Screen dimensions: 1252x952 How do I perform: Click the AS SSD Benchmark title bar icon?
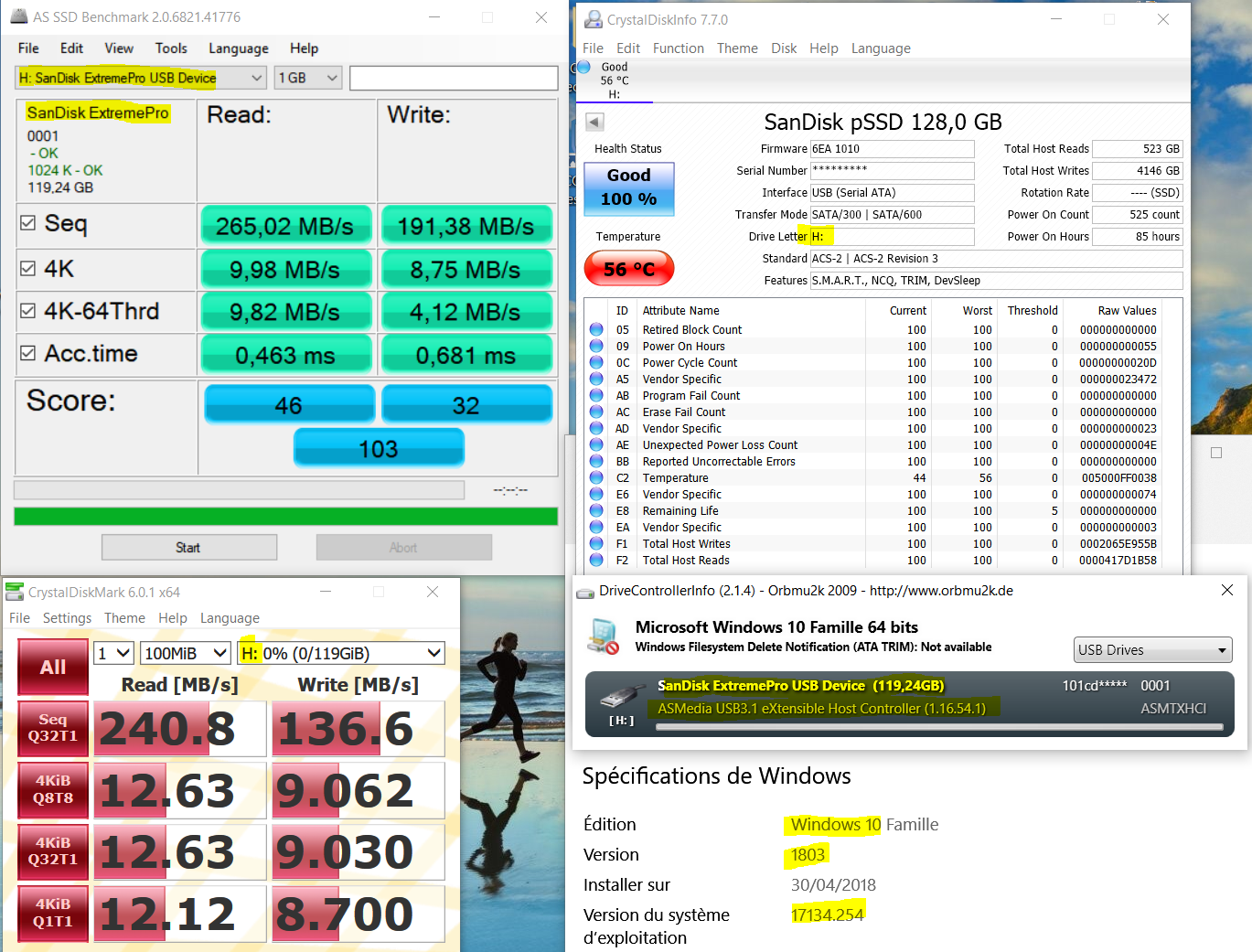18,16
